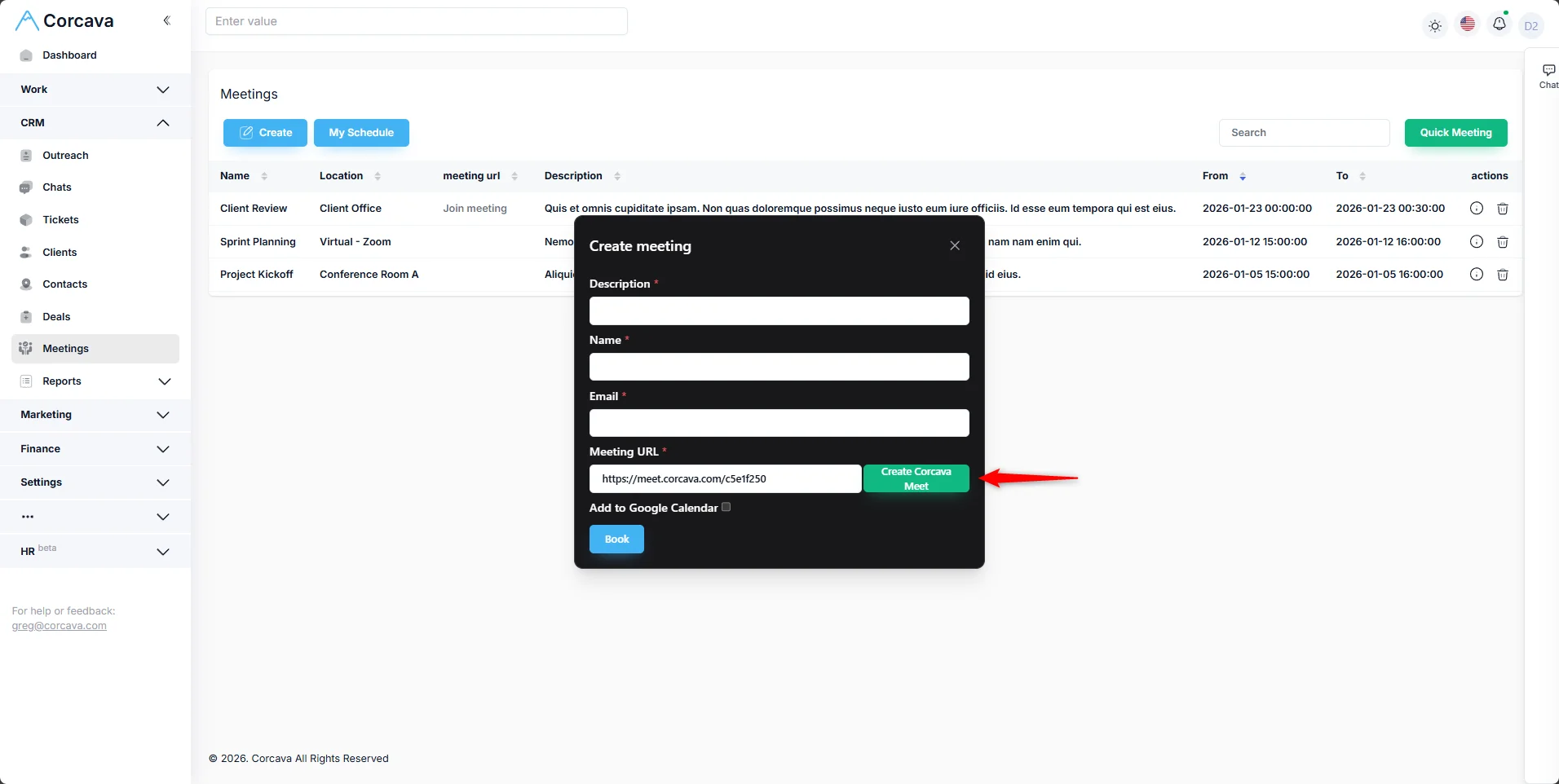Click the notification bell icon

(1499, 24)
